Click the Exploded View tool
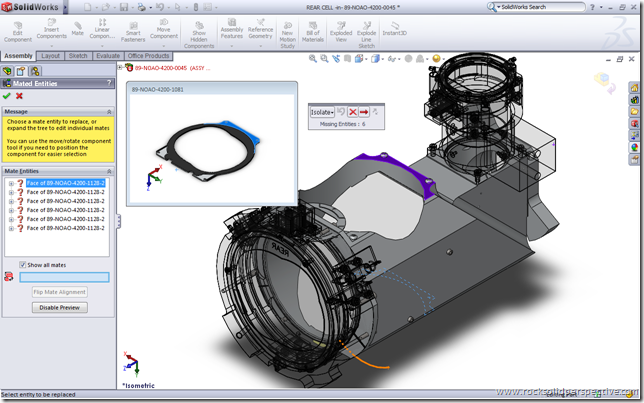The width and height of the screenshot is (644, 403). 341,32
